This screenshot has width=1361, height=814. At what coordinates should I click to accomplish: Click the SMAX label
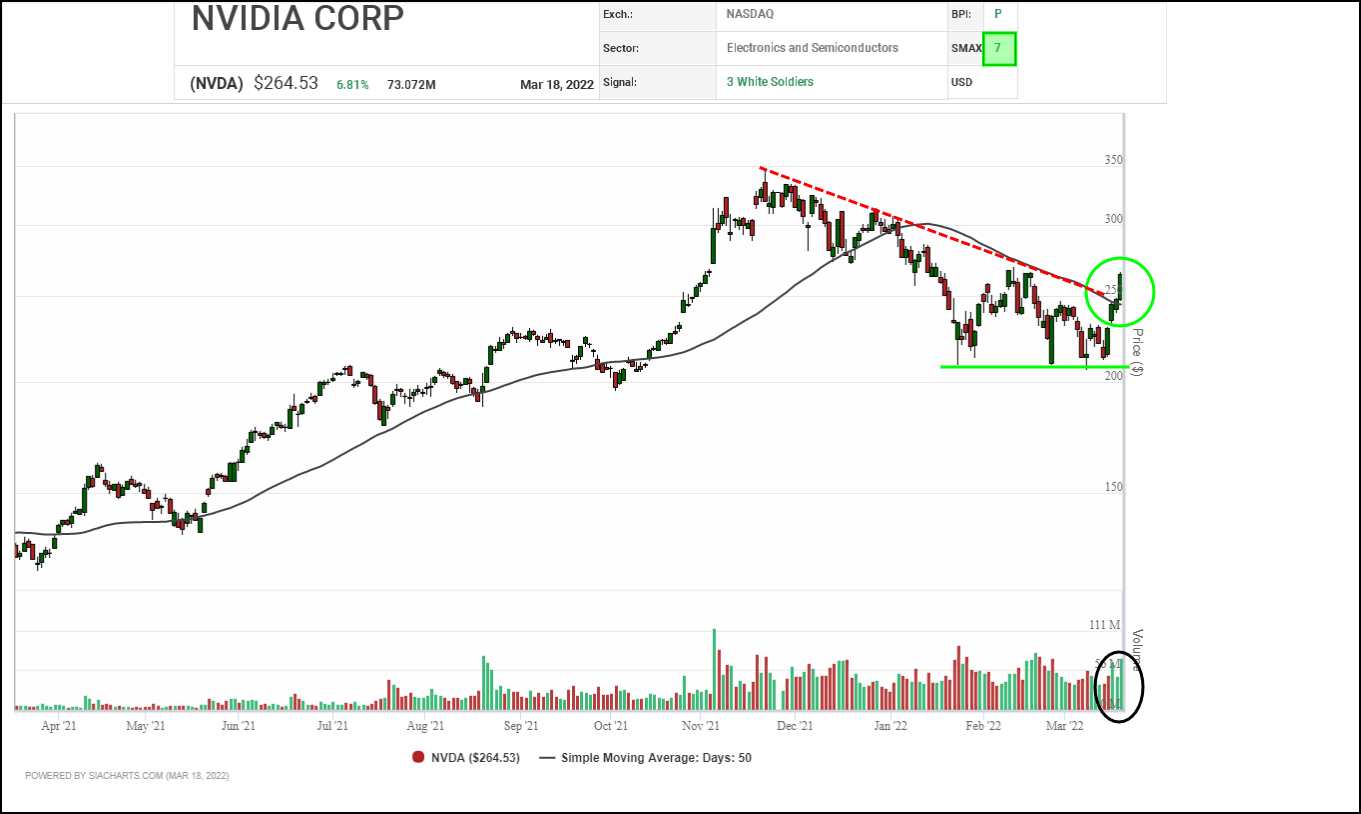click(967, 48)
